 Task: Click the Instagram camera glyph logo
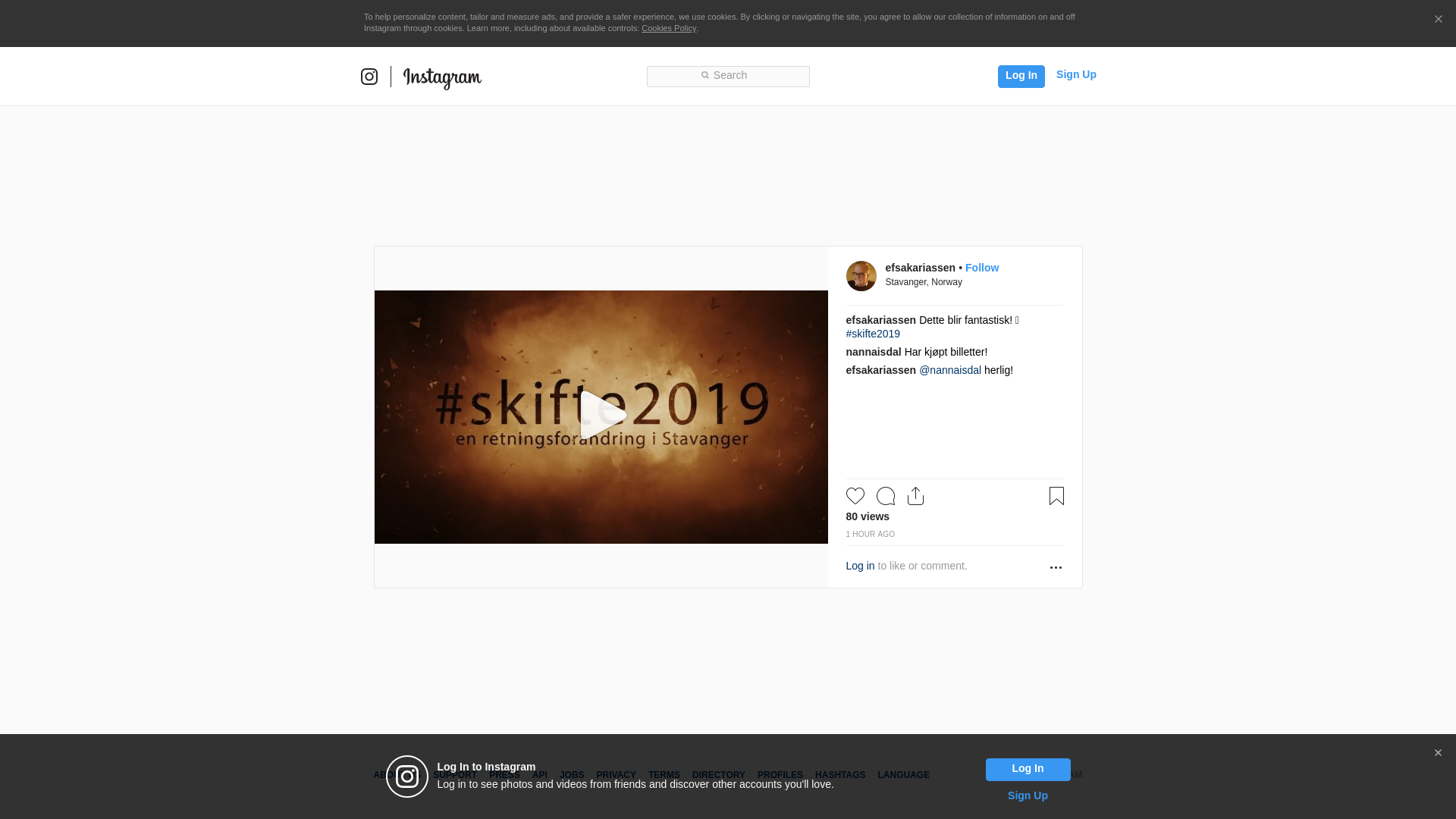click(369, 77)
